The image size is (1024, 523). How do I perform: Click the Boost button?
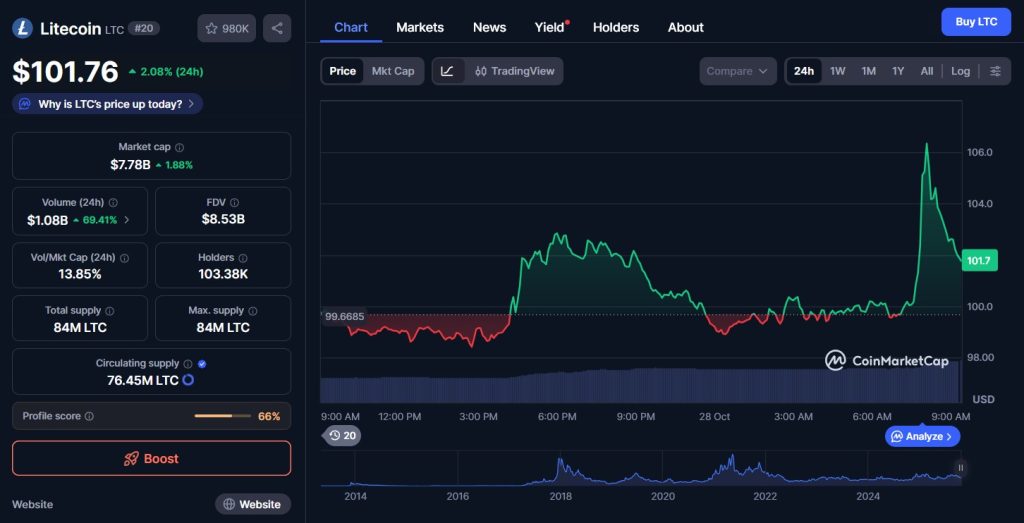tap(151, 458)
